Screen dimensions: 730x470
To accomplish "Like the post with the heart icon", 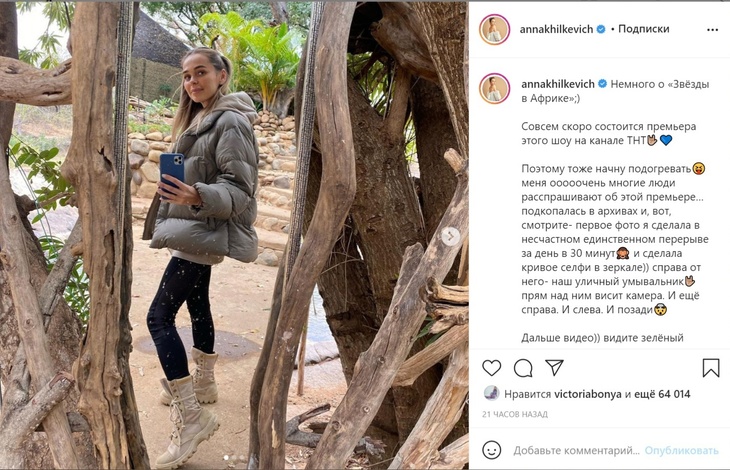I will point(492,367).
